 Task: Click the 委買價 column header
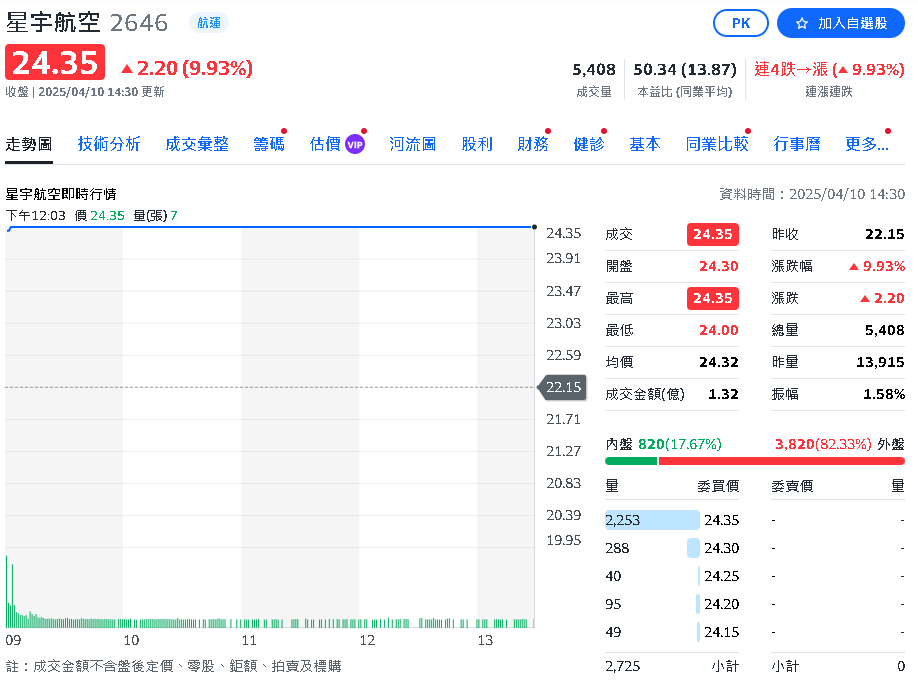[718, 486]
